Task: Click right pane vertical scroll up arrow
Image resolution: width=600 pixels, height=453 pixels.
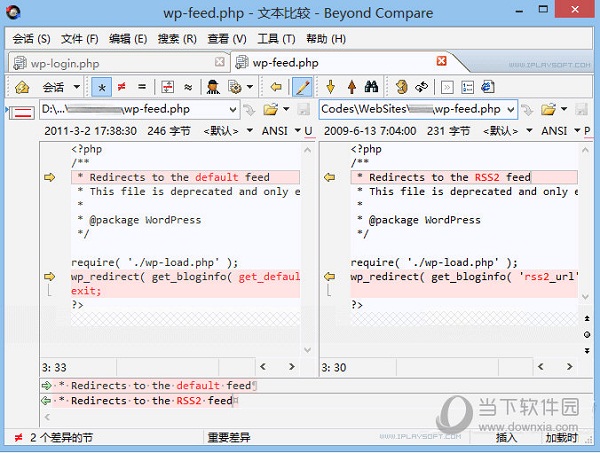Action: coord(585,150)
